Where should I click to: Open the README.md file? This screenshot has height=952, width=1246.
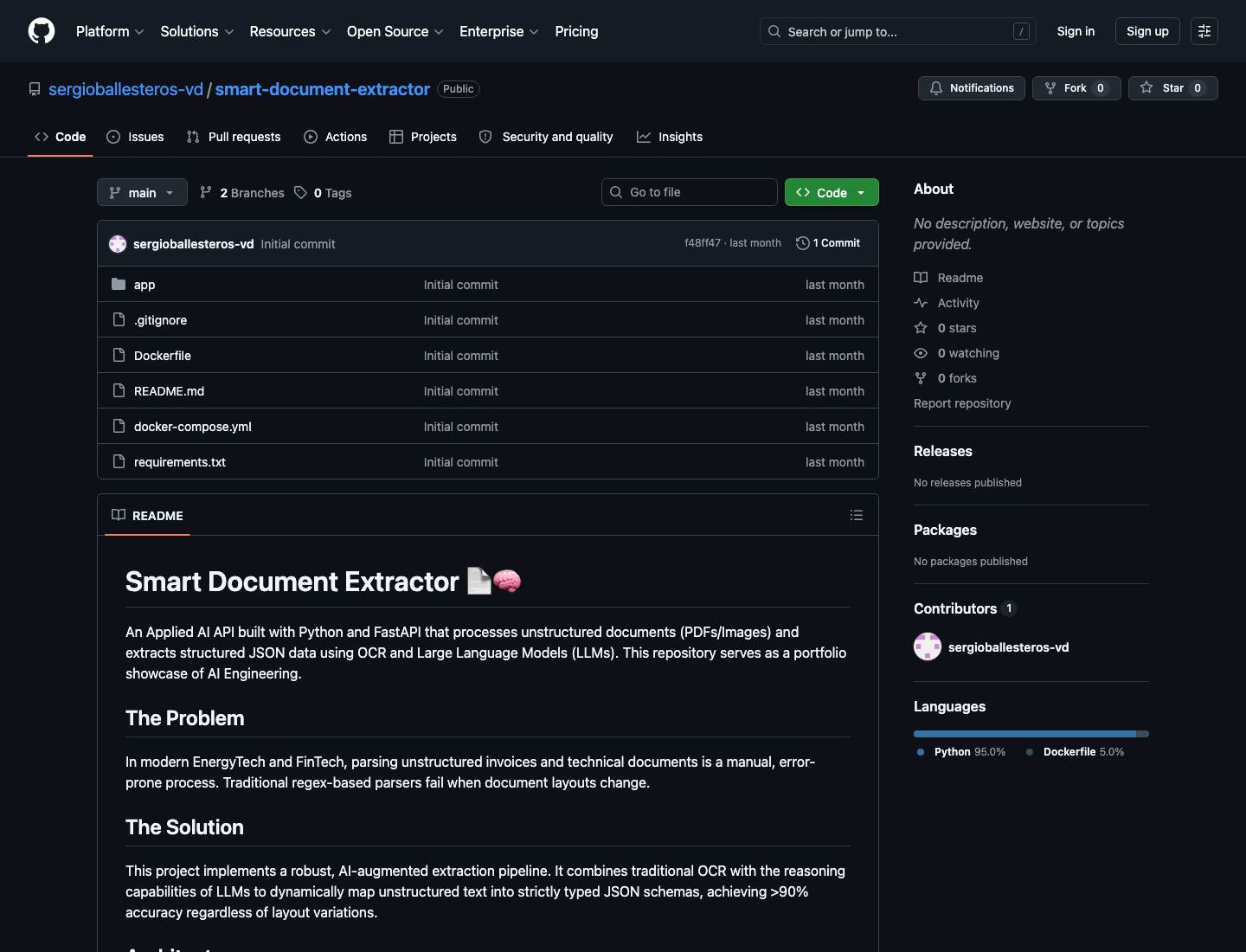[169, 391]
